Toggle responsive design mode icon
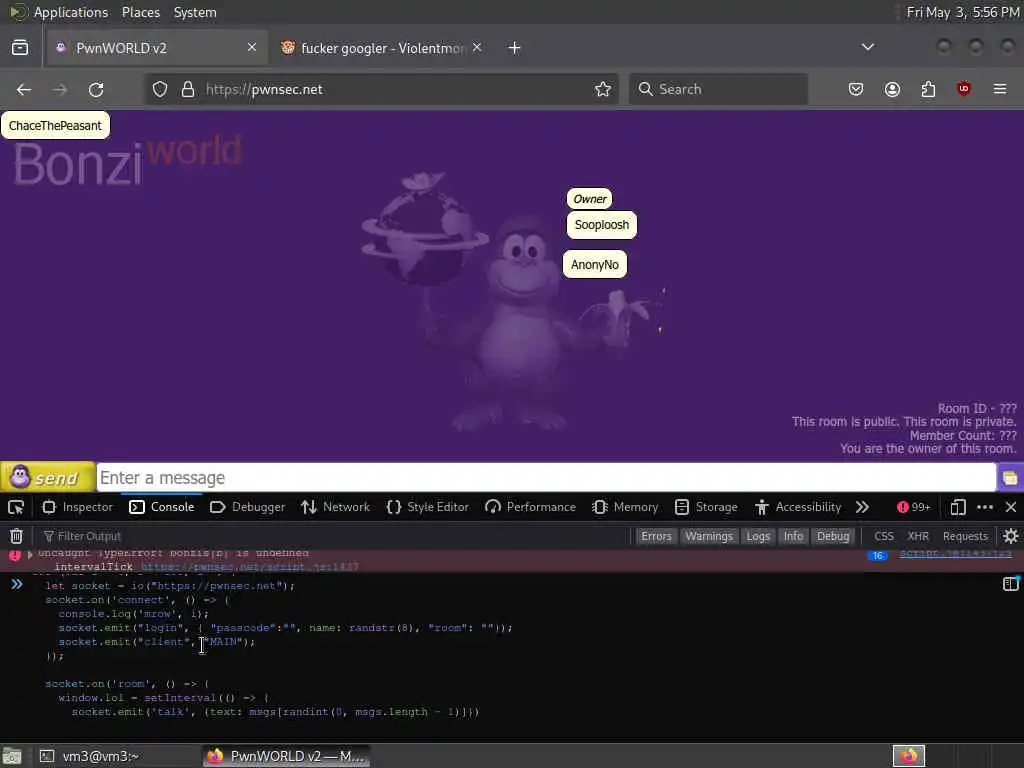This screenshot has height=768, width=1024. coord(958,507)
